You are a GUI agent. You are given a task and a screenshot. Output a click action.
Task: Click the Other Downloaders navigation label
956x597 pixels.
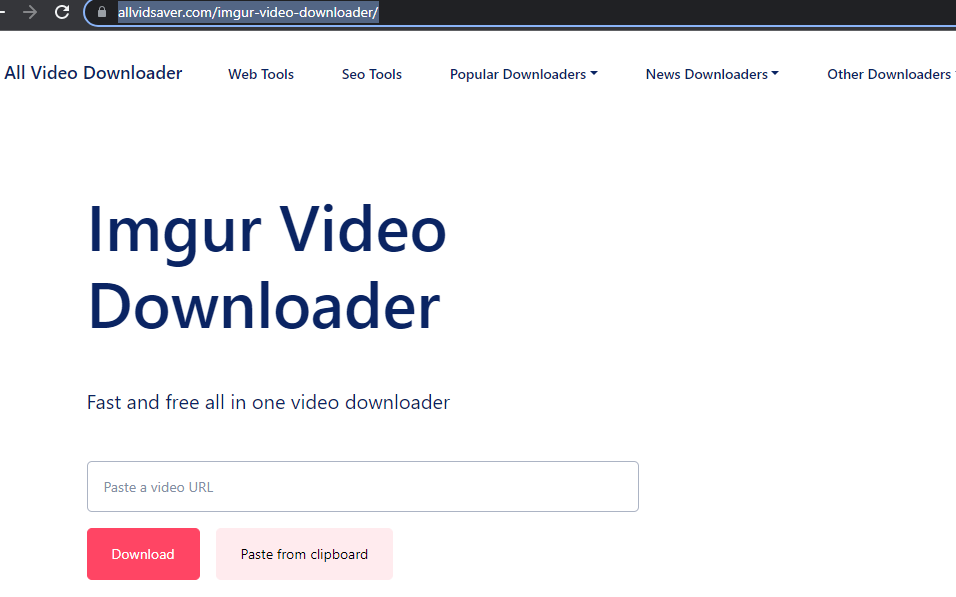point(889,74)
